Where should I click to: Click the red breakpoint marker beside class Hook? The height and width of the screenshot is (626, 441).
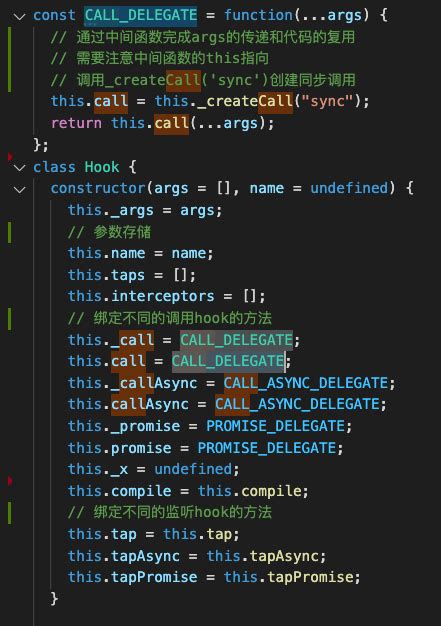click(x=10, y=156)
